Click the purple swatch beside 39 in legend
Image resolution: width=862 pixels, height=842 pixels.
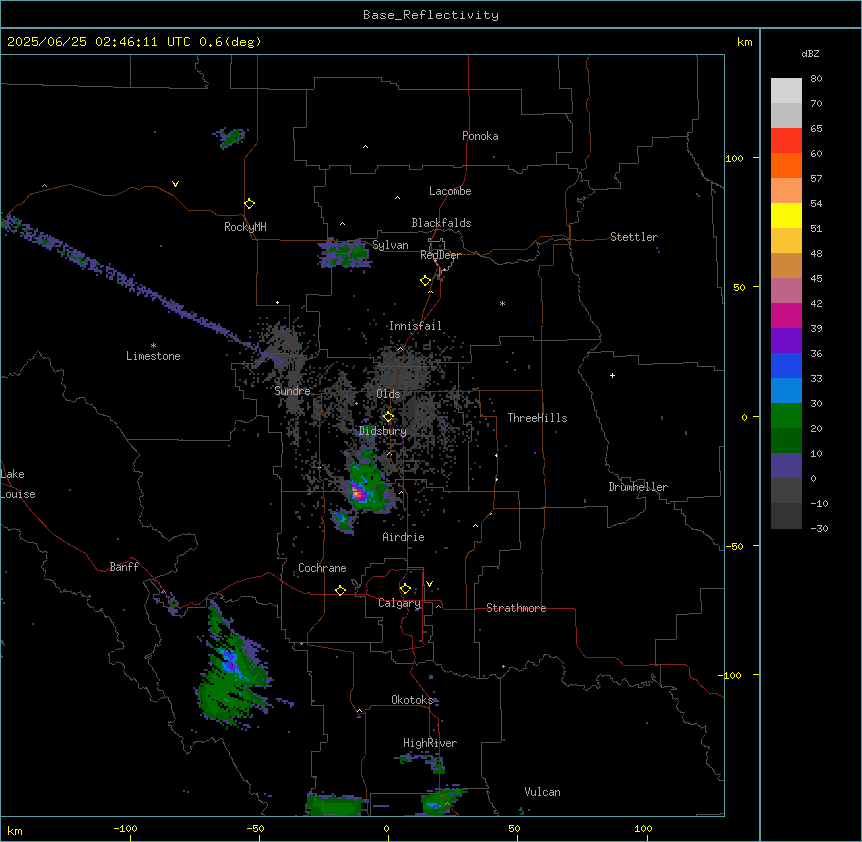click(x=786, y=340)
